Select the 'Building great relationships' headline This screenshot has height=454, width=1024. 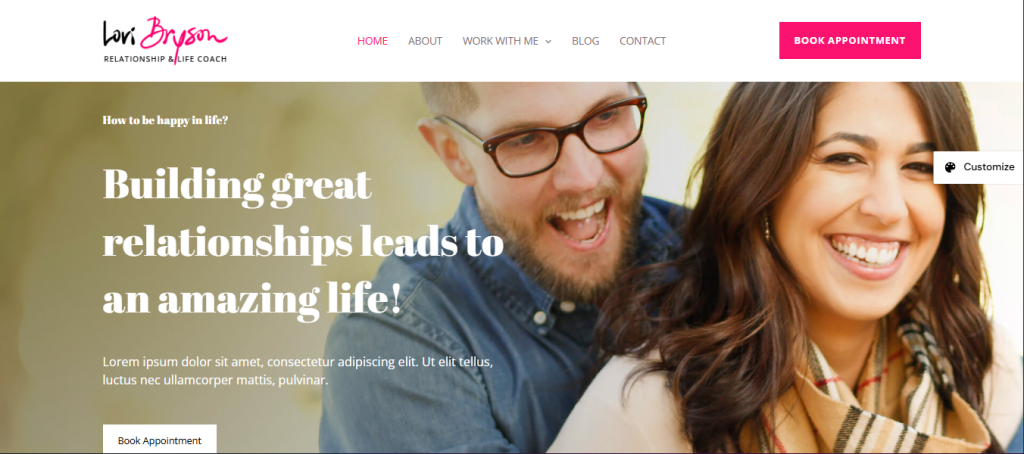click(x=303, y=242)
